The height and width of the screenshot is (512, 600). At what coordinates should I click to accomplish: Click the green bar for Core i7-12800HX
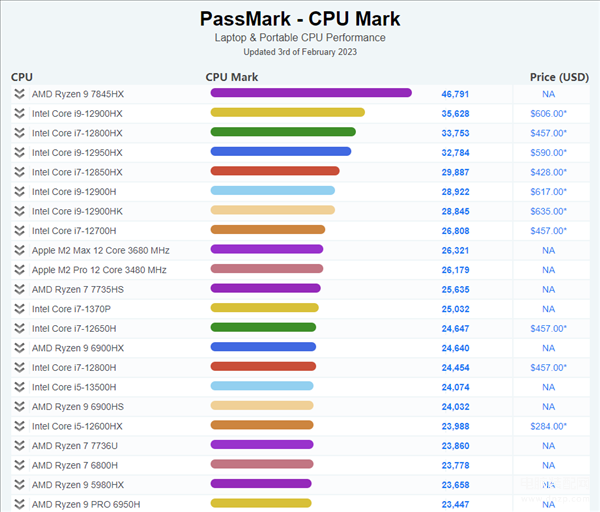[283, 132]
